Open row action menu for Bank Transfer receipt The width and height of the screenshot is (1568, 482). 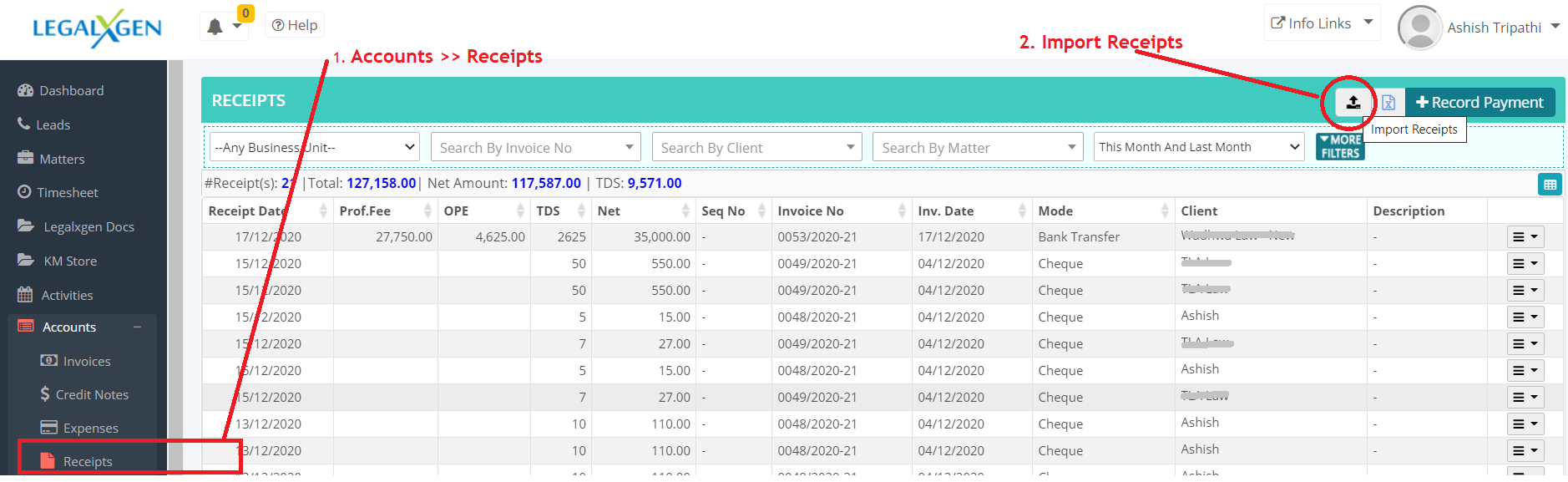(1525, 237)
